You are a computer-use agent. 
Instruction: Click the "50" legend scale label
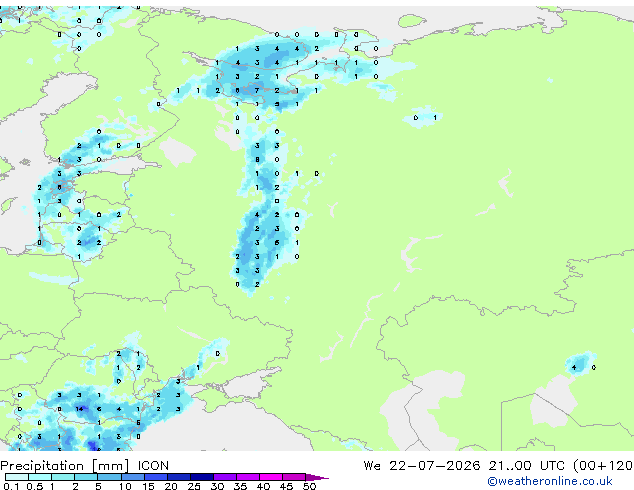pos(309,486)
